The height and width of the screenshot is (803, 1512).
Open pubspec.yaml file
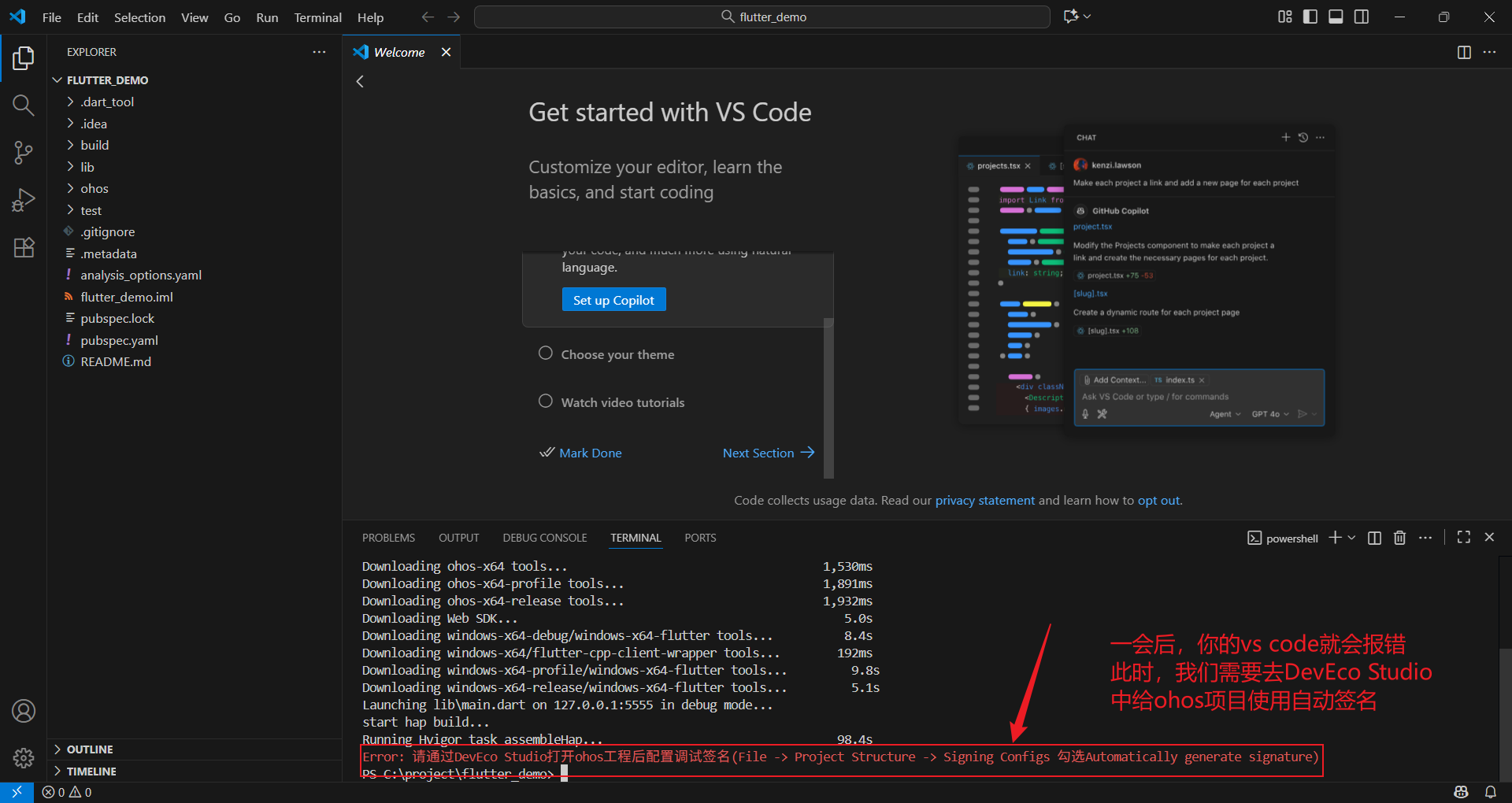[x=195, y=340]
